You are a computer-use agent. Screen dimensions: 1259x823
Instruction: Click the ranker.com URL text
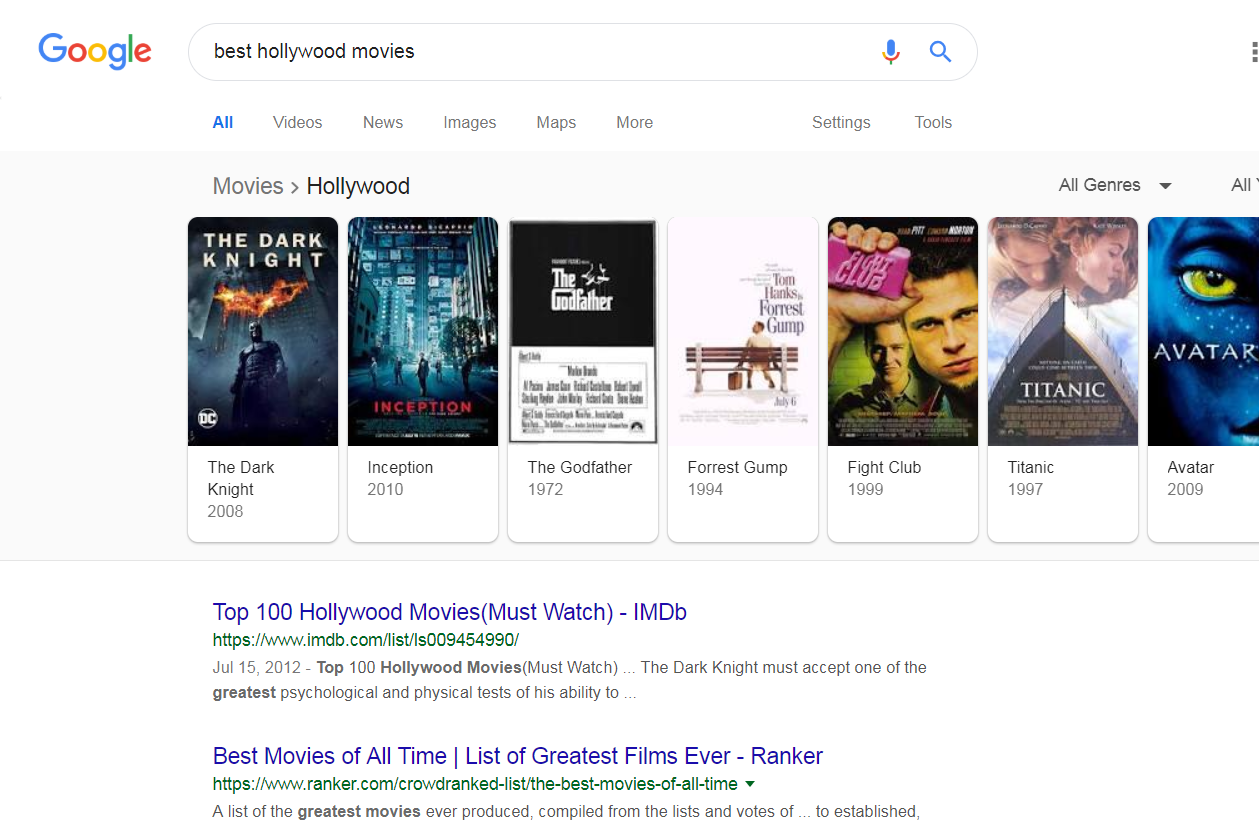pyautogui.click(x=475, y=784)
